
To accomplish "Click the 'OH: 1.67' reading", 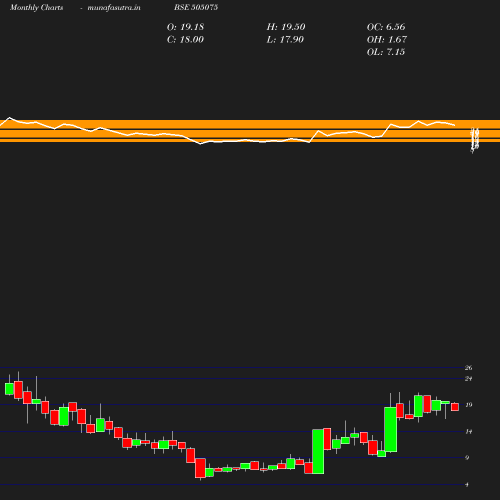I will (387, 39).
